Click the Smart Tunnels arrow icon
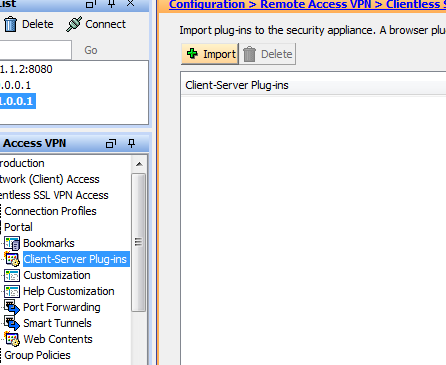 pyautogui.click(x=12, y=323)
